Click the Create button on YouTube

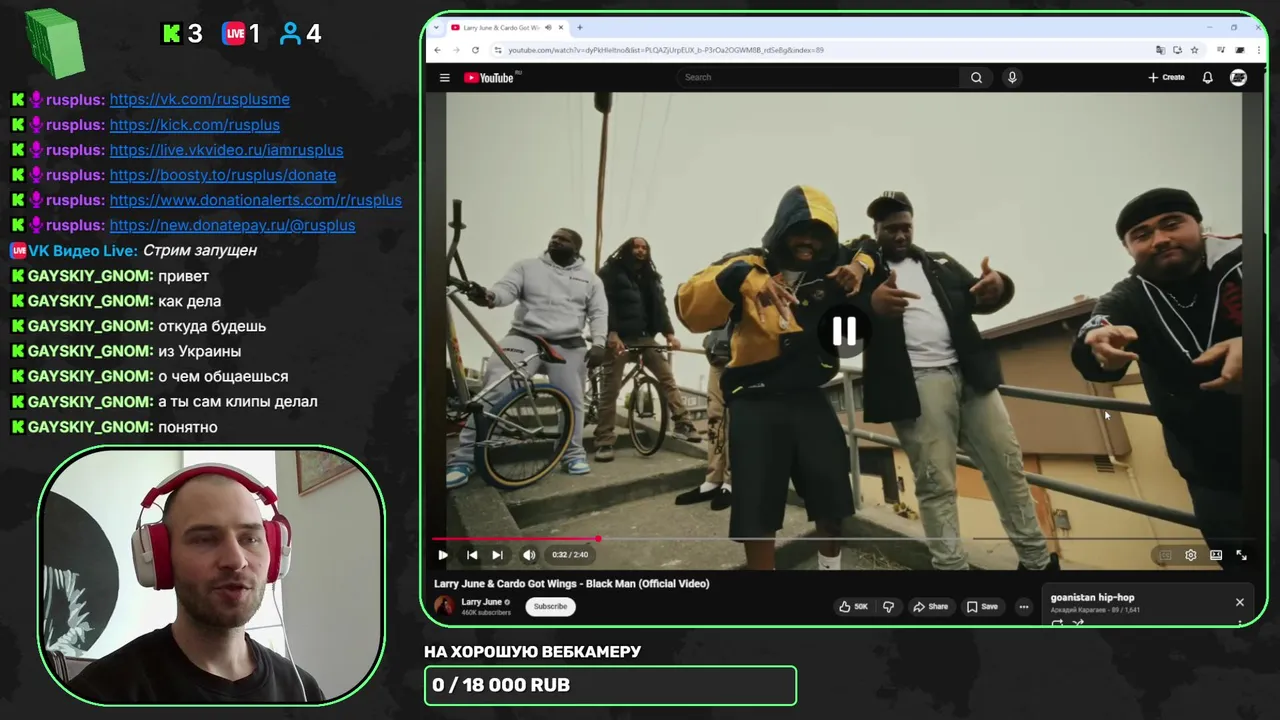[x=1166, y=77]
